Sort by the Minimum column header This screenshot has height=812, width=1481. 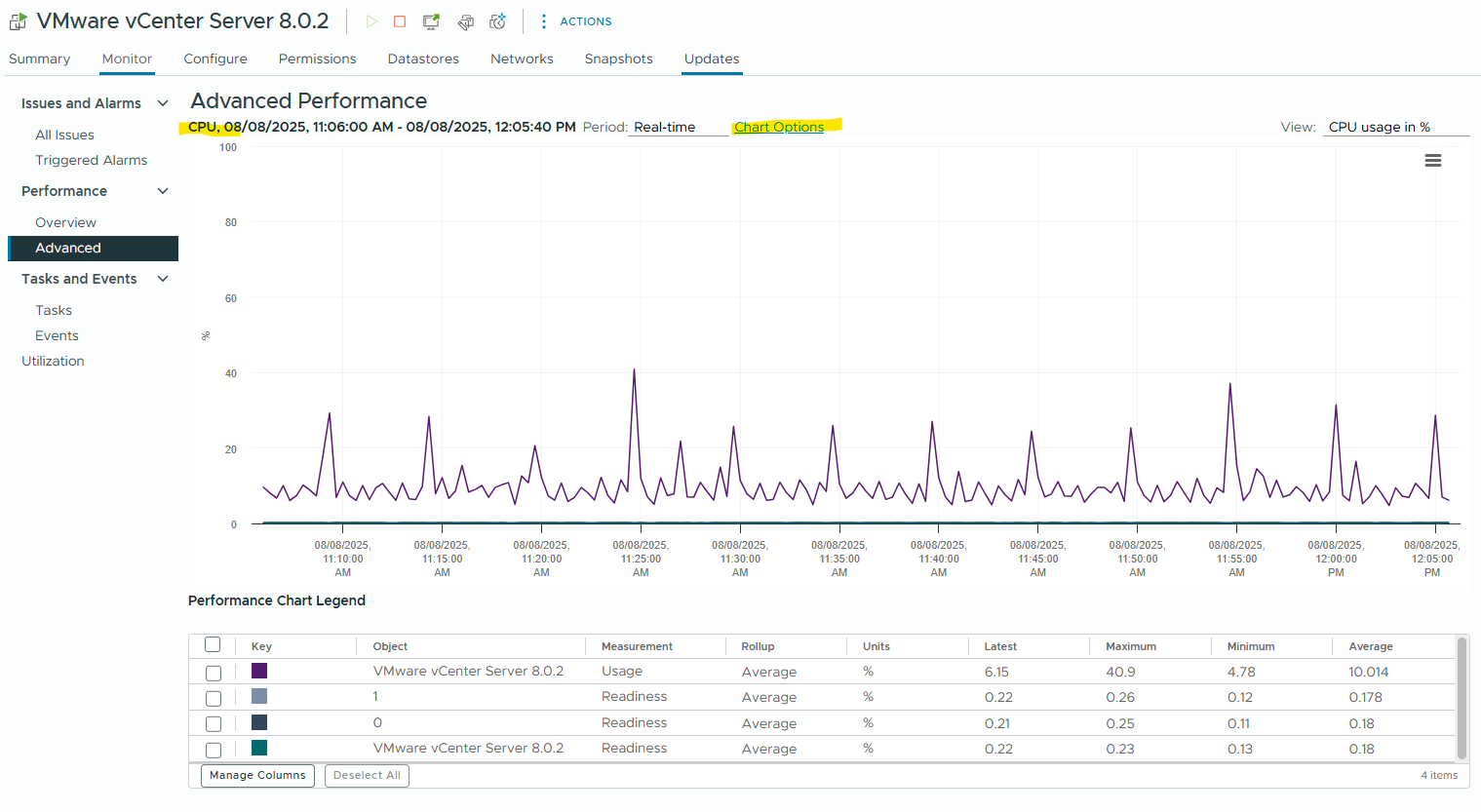[x=1251, y=646]
